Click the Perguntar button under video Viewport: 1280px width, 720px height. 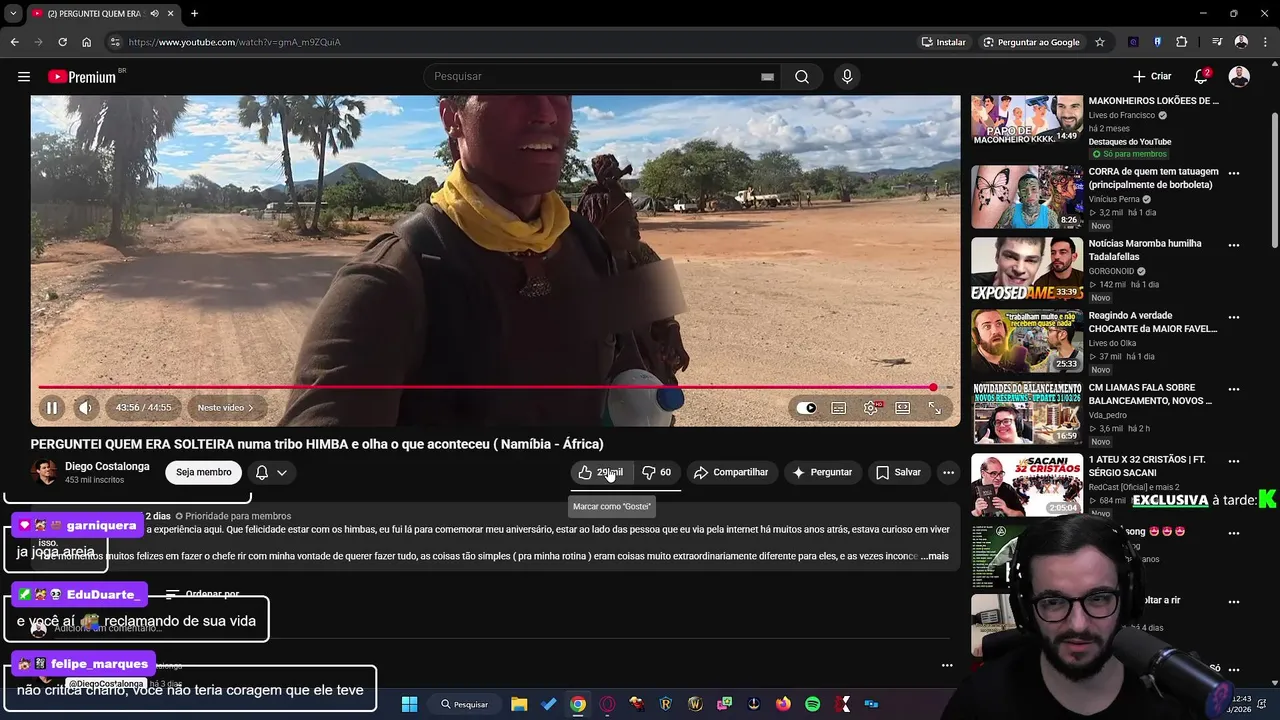[x=822, y=472]
